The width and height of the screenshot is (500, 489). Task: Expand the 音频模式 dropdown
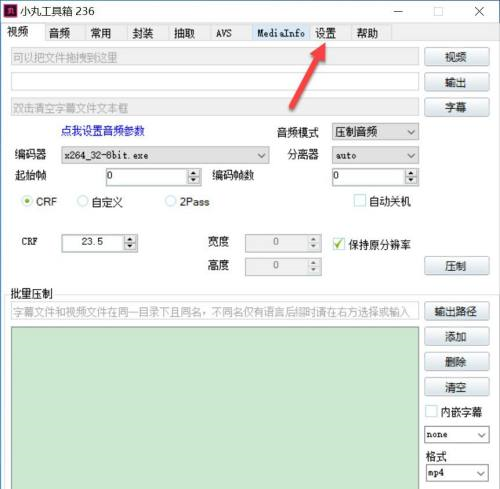coord(375,132)
